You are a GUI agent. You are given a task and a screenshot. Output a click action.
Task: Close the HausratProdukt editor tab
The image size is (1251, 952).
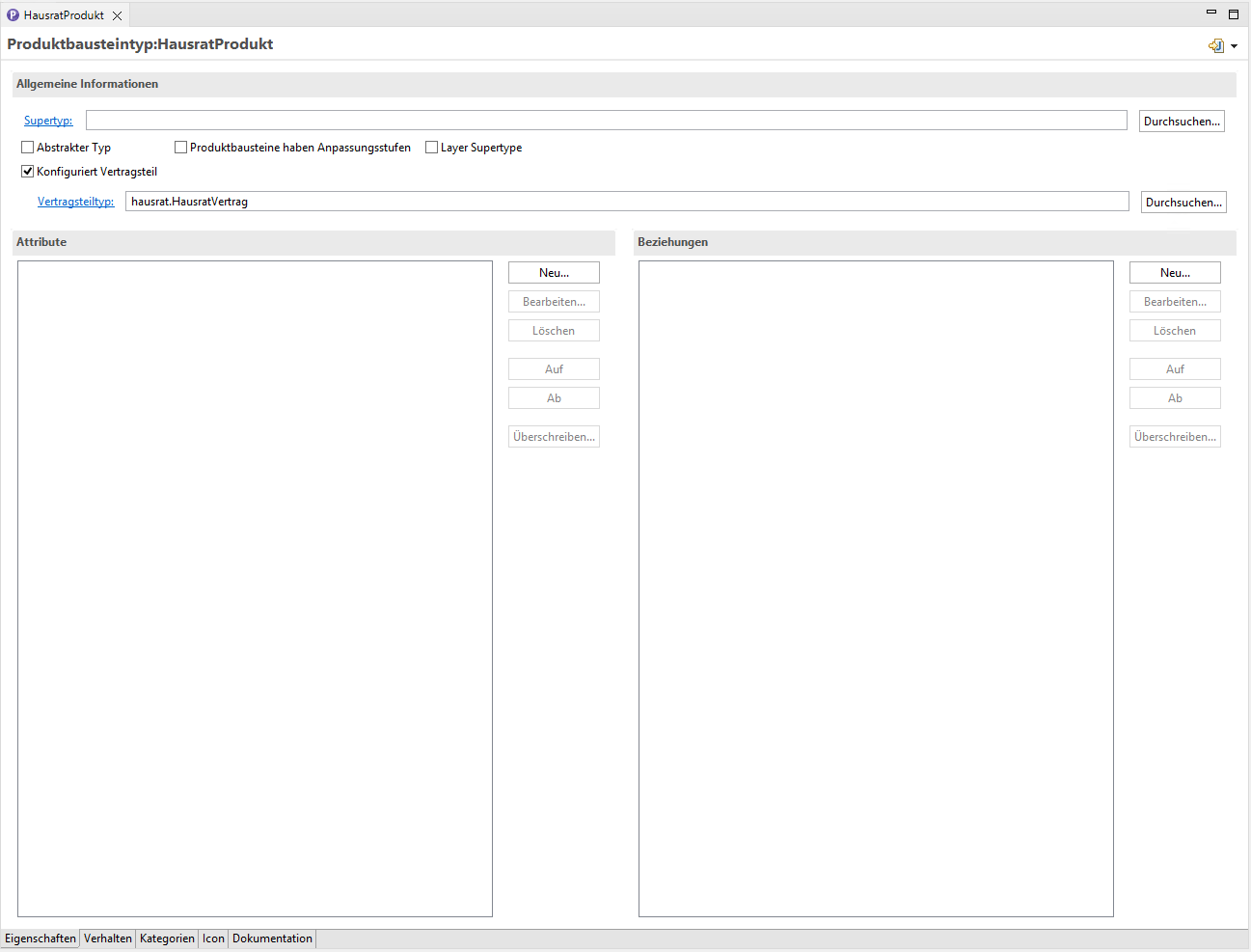pyautogui.click(x=117, y=15)
